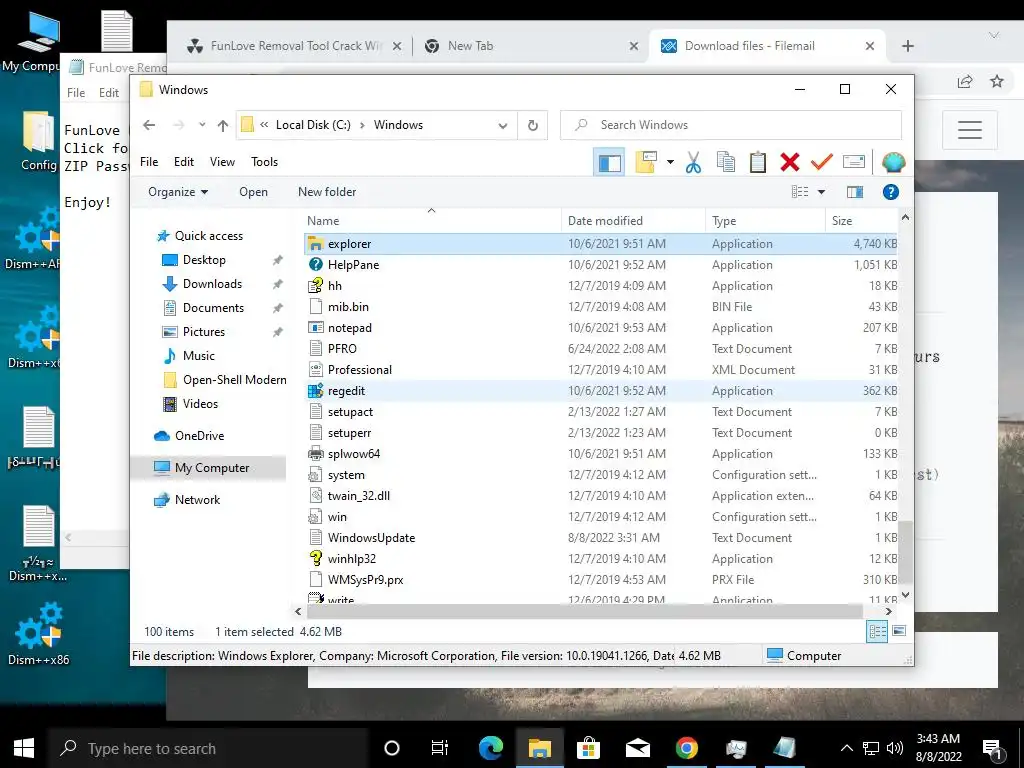Switch to details view icon in status bar

(x=878, y=631)
